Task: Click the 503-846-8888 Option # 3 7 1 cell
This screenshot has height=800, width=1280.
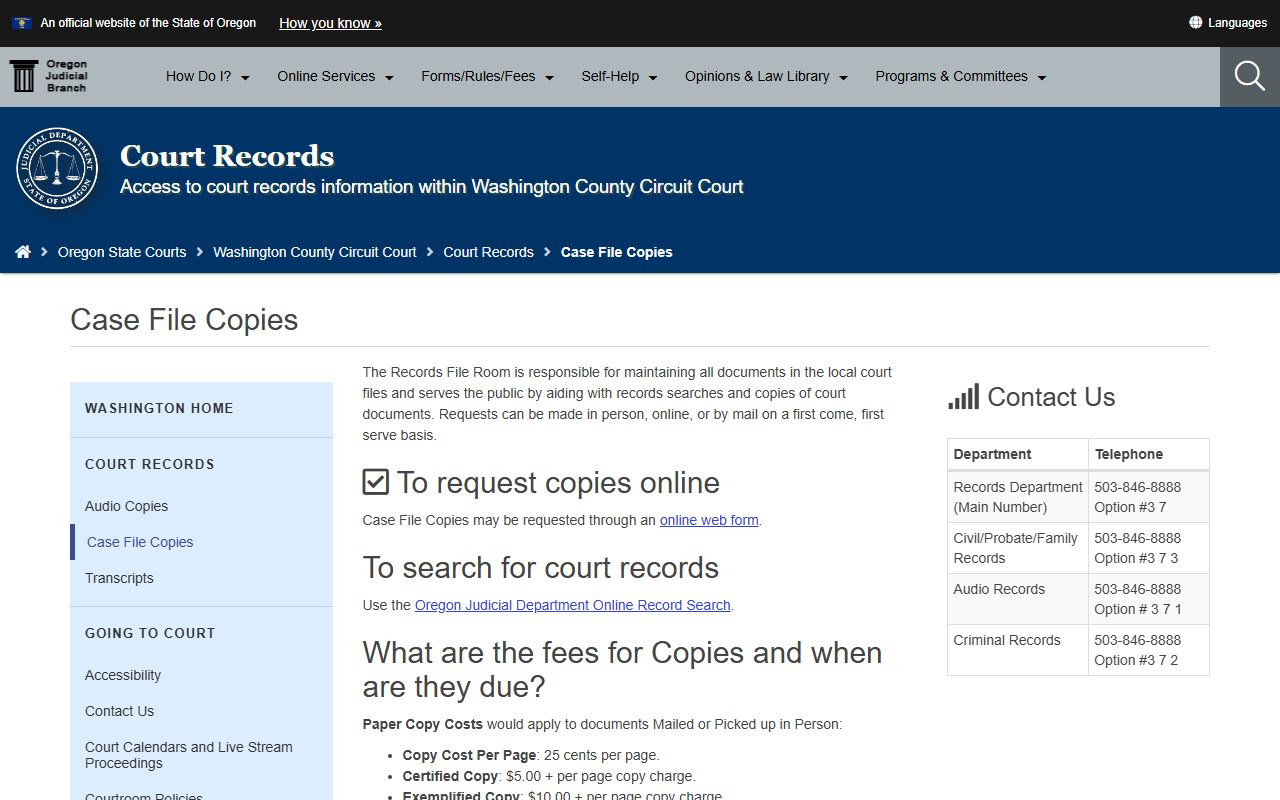Action: [1149, 599]
